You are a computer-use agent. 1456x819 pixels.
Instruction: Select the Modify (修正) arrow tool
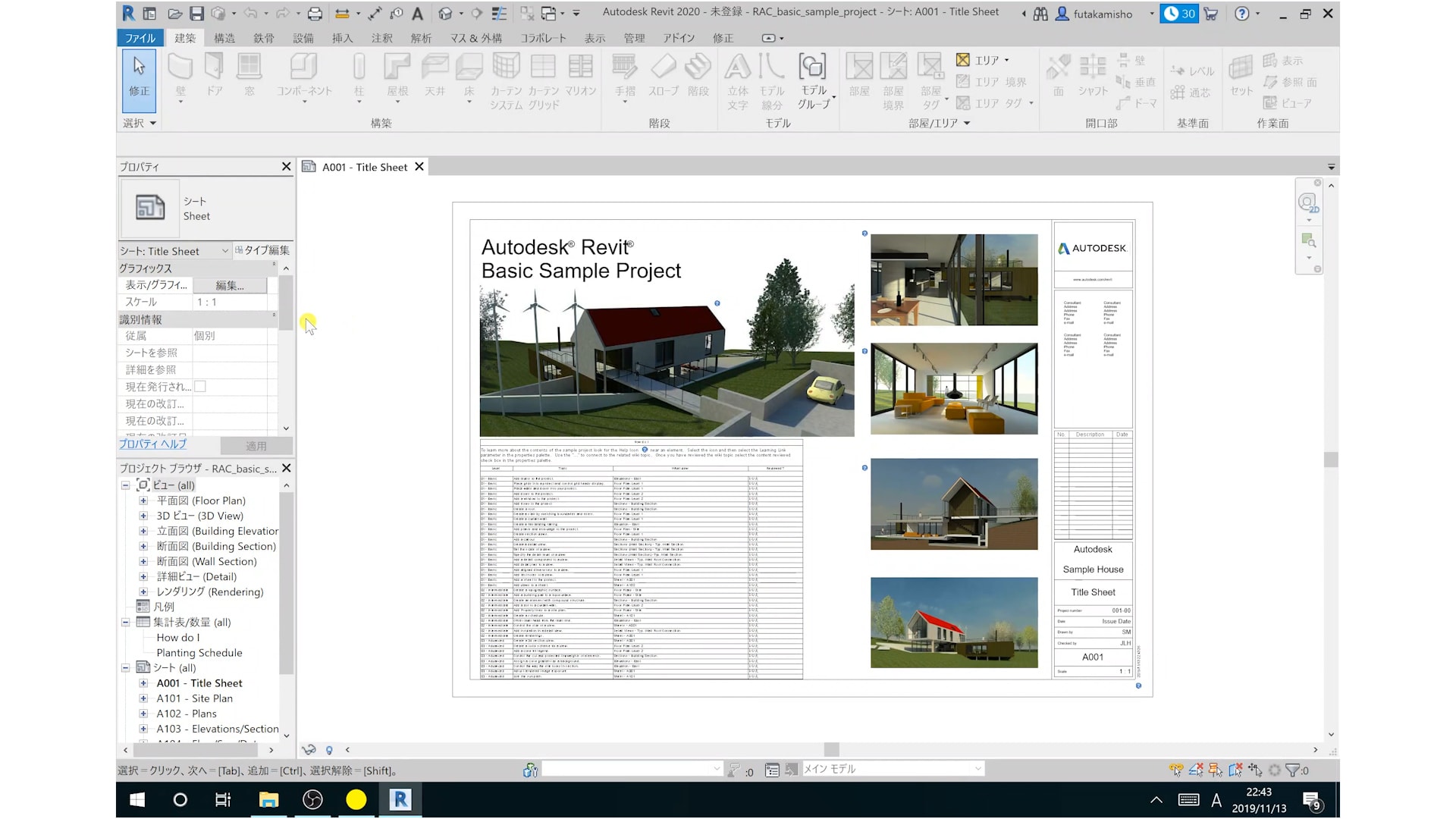click(x=139, y=76)
